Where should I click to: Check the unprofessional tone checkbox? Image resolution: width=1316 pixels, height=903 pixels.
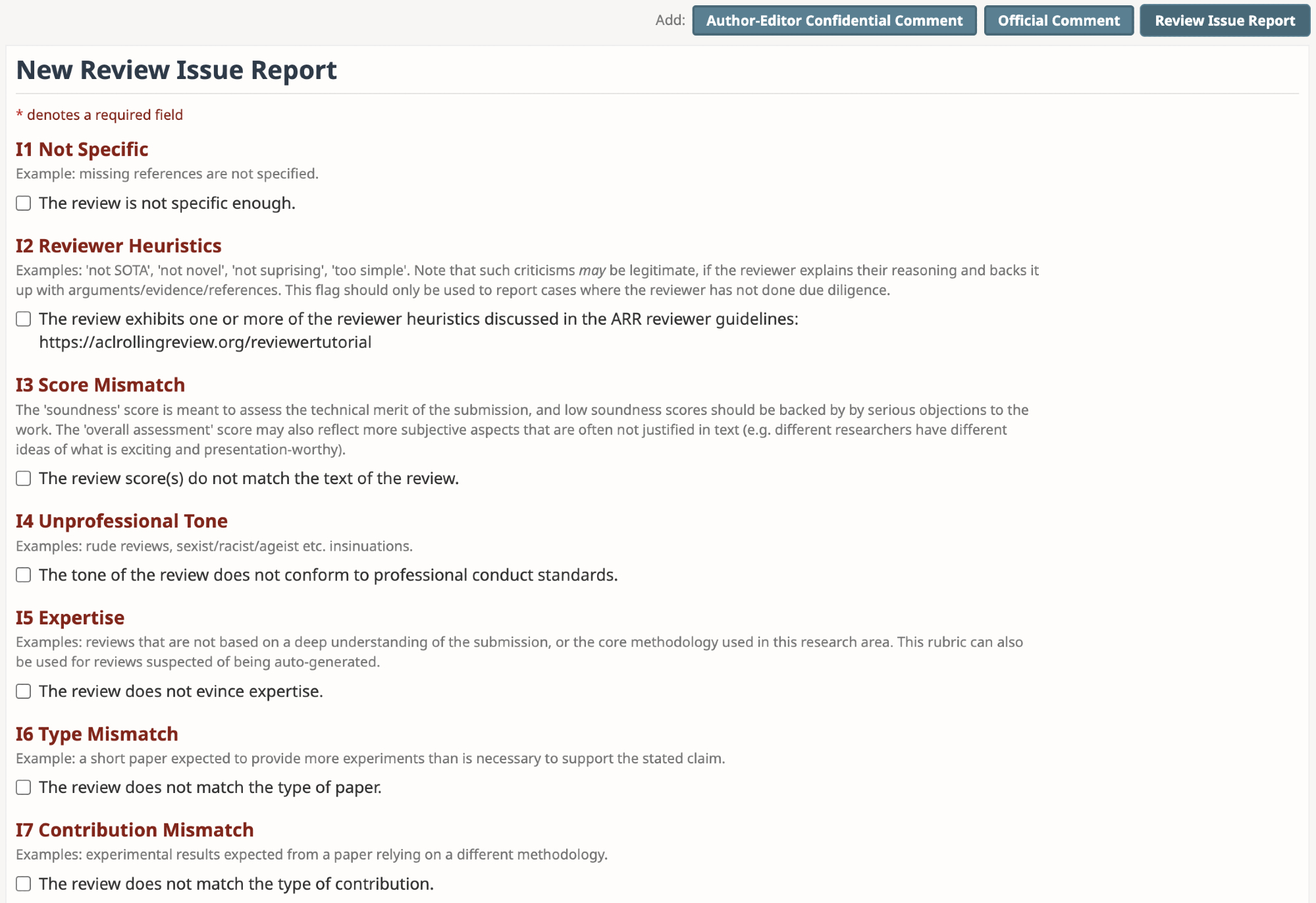click(24, 575)
